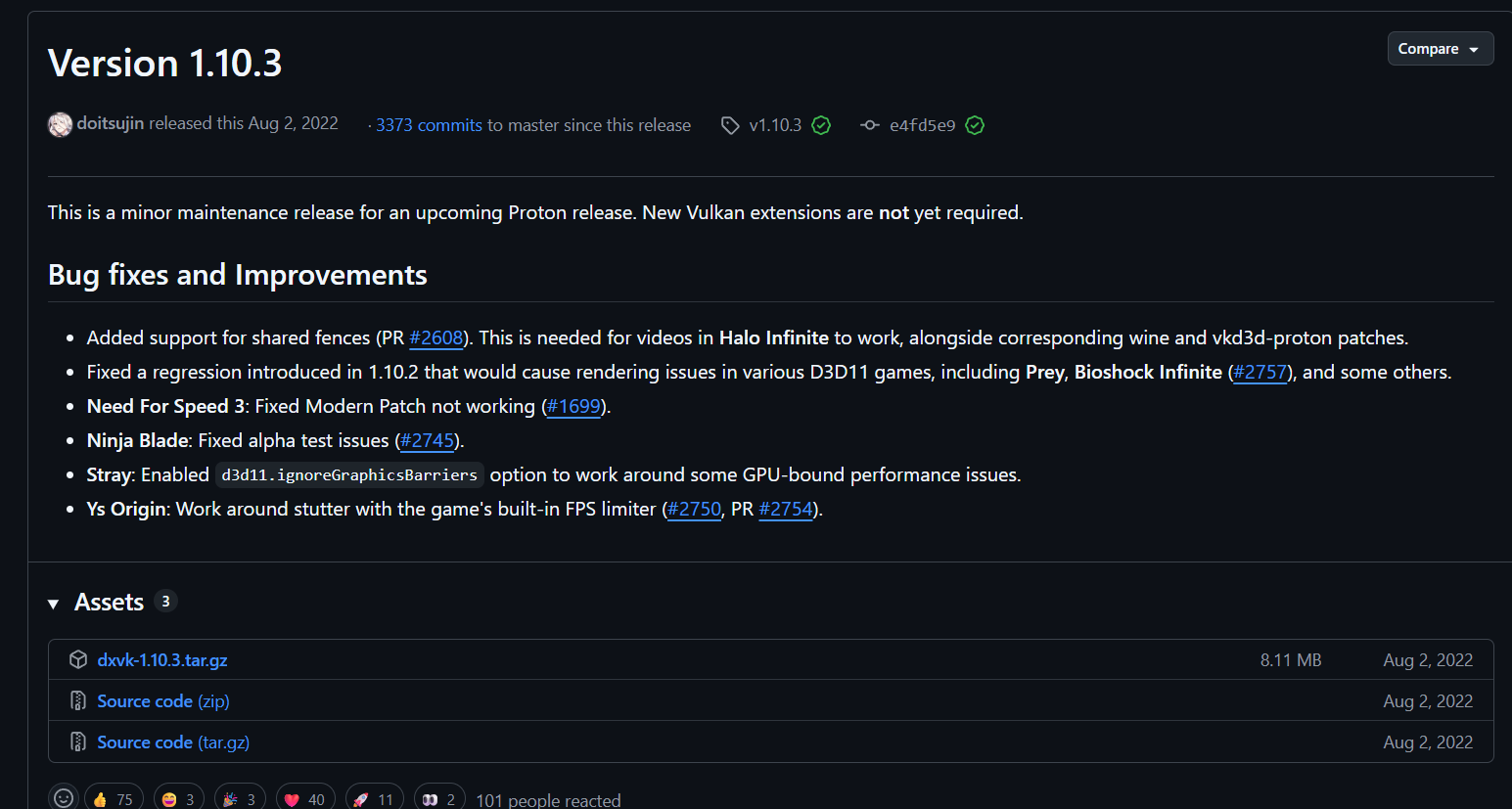Click the 'Bug fixes and Improvements' heading
The width and height of the screenshot is (1512, 809).
238,275
